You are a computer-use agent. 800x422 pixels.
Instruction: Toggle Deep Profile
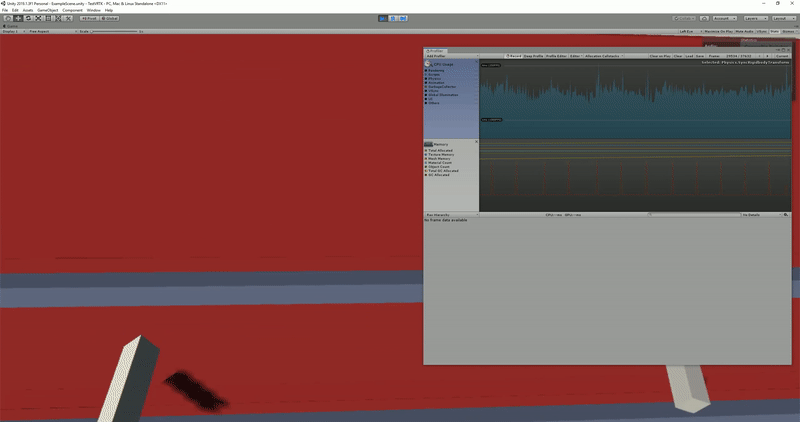[534, 56]
